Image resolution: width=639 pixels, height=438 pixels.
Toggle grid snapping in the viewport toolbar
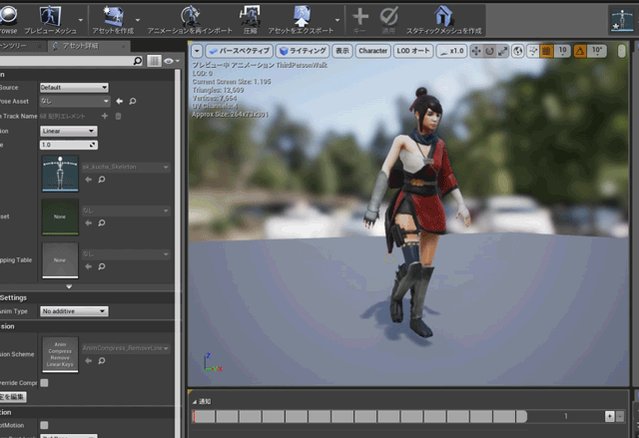pyautogui.click(x=546, y=51)
